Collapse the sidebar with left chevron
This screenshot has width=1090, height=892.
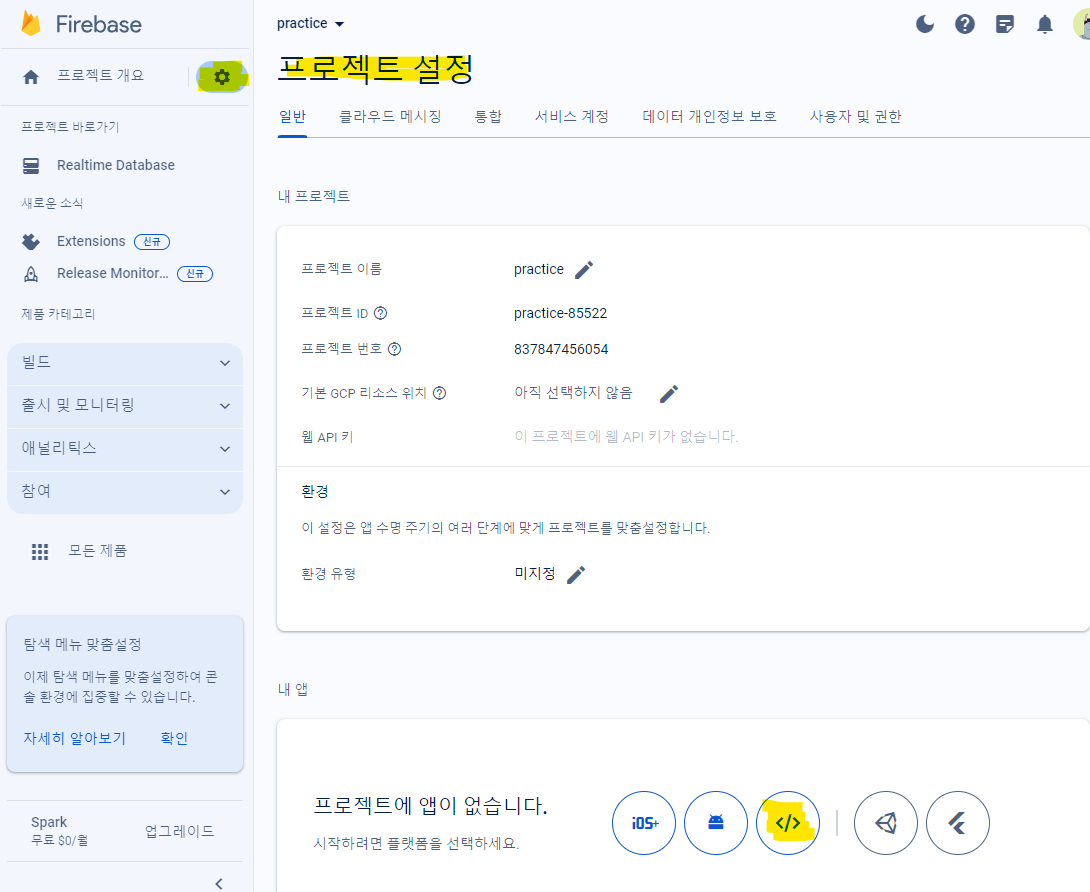(x=219, y=884)
